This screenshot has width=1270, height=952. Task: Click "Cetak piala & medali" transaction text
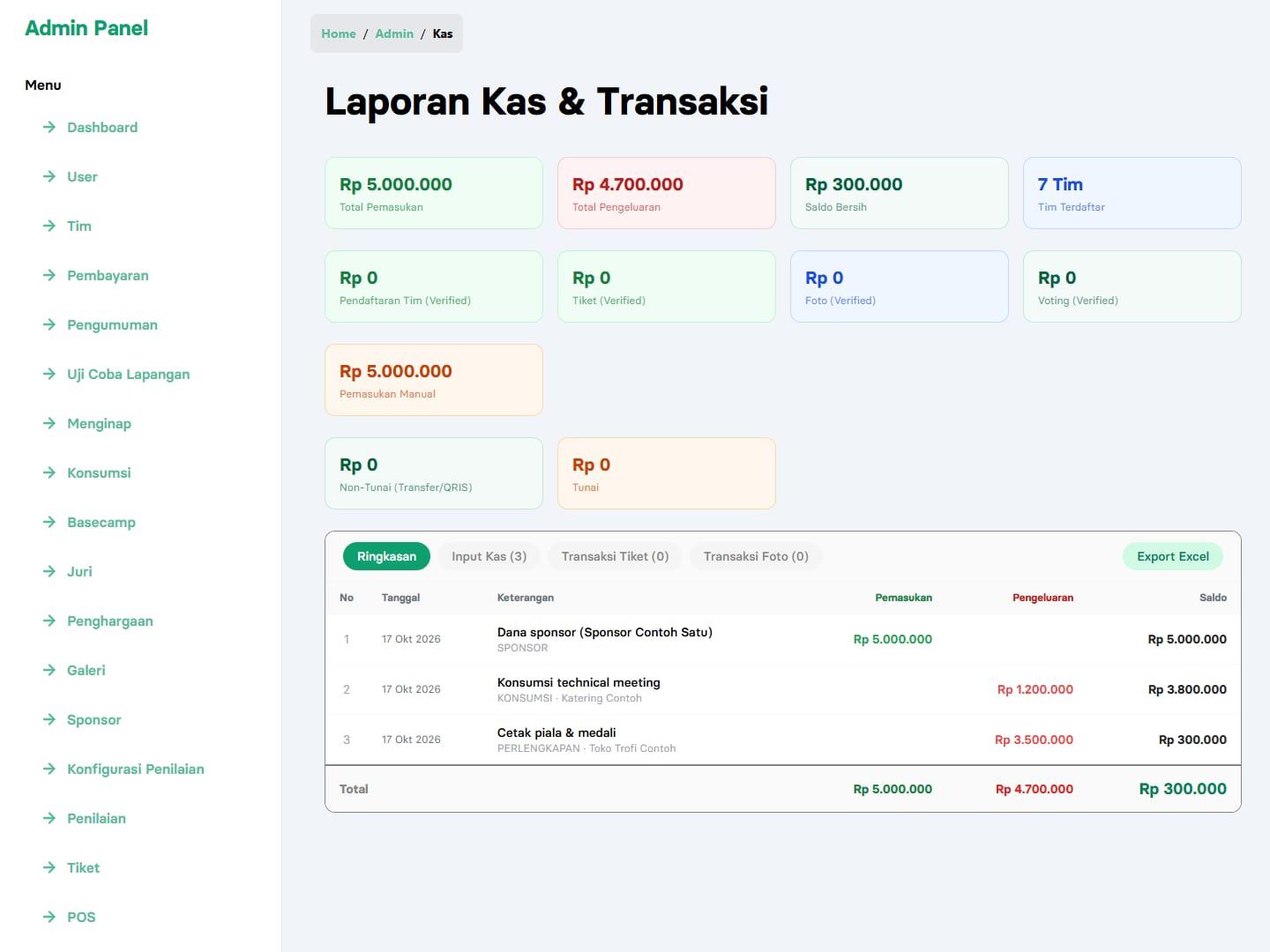(557, 733)
